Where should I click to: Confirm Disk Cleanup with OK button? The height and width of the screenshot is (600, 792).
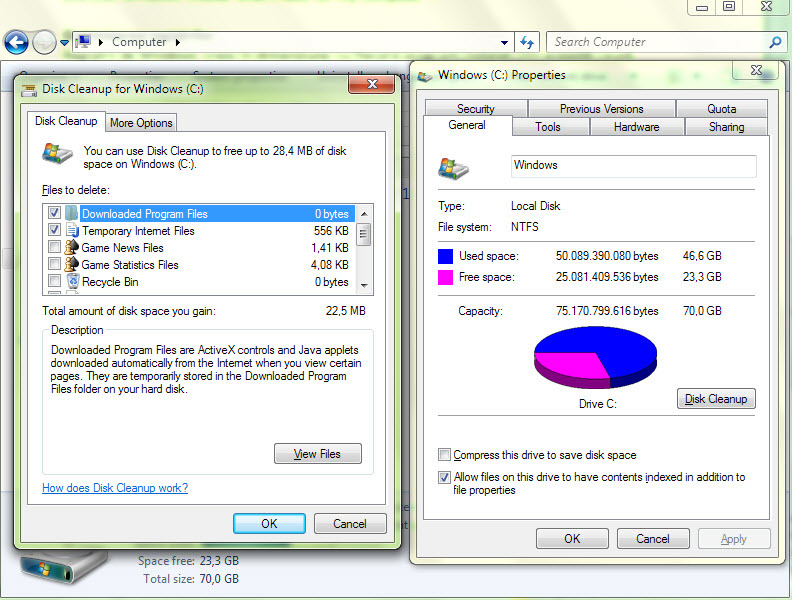[269, 524]
